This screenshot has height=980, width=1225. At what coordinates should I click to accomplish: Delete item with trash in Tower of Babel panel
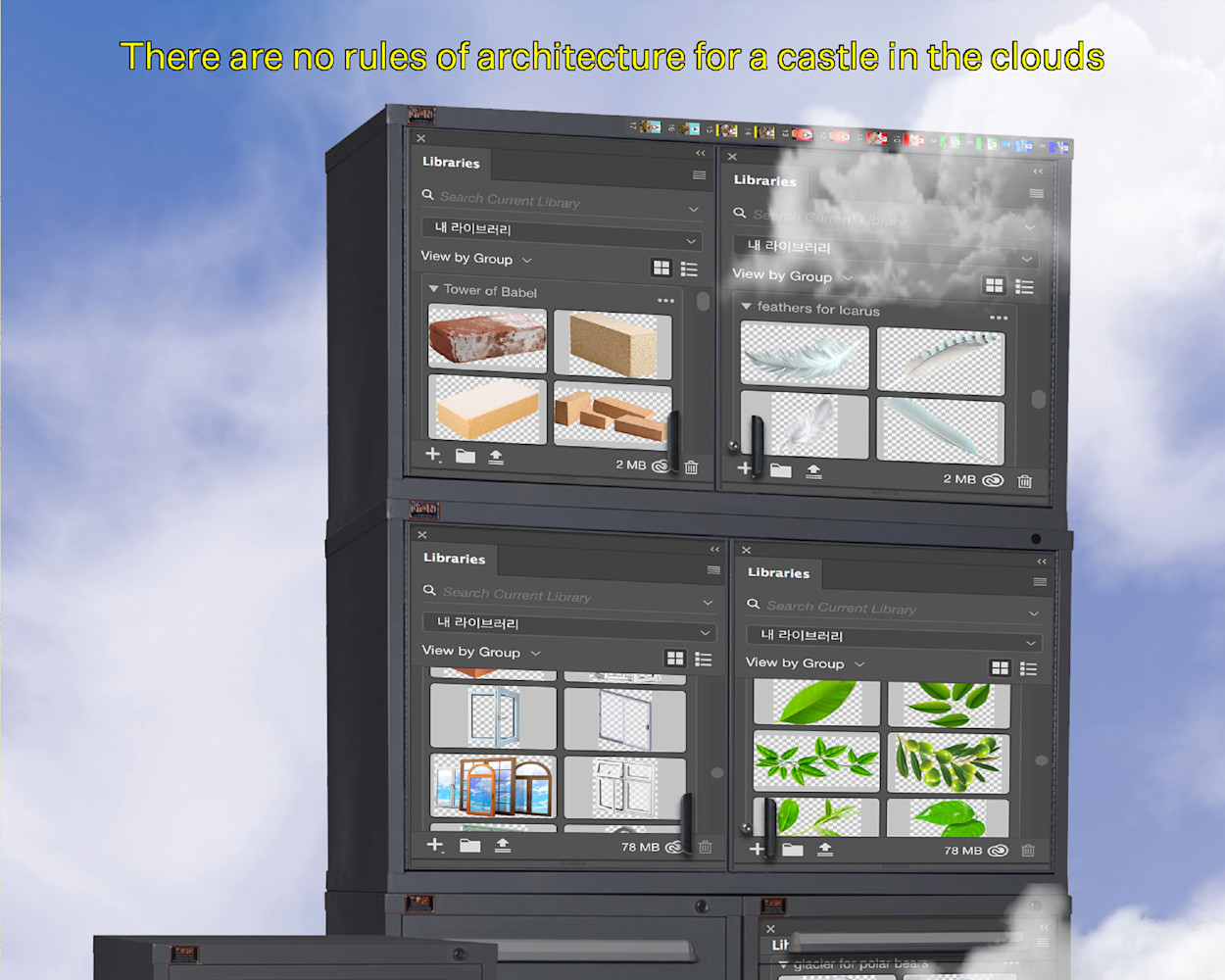click(692, 467)
